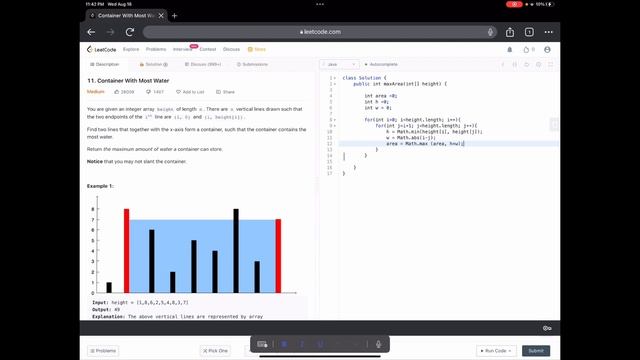Open the Contest nav item
The height and width of the screenshot is (360, 640).
pos(208,49)
